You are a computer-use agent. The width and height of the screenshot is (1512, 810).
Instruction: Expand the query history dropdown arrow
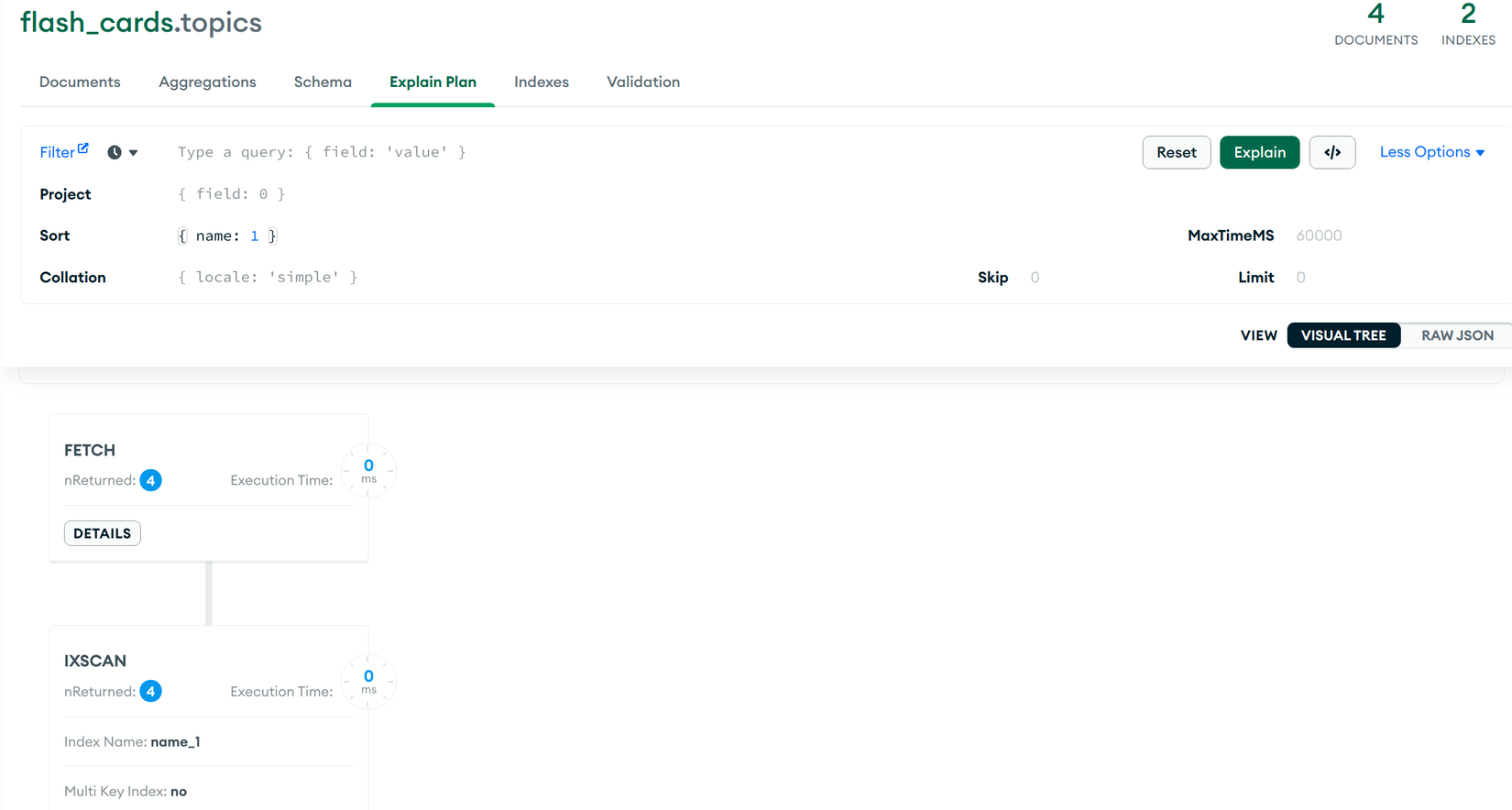click(134, 153)
